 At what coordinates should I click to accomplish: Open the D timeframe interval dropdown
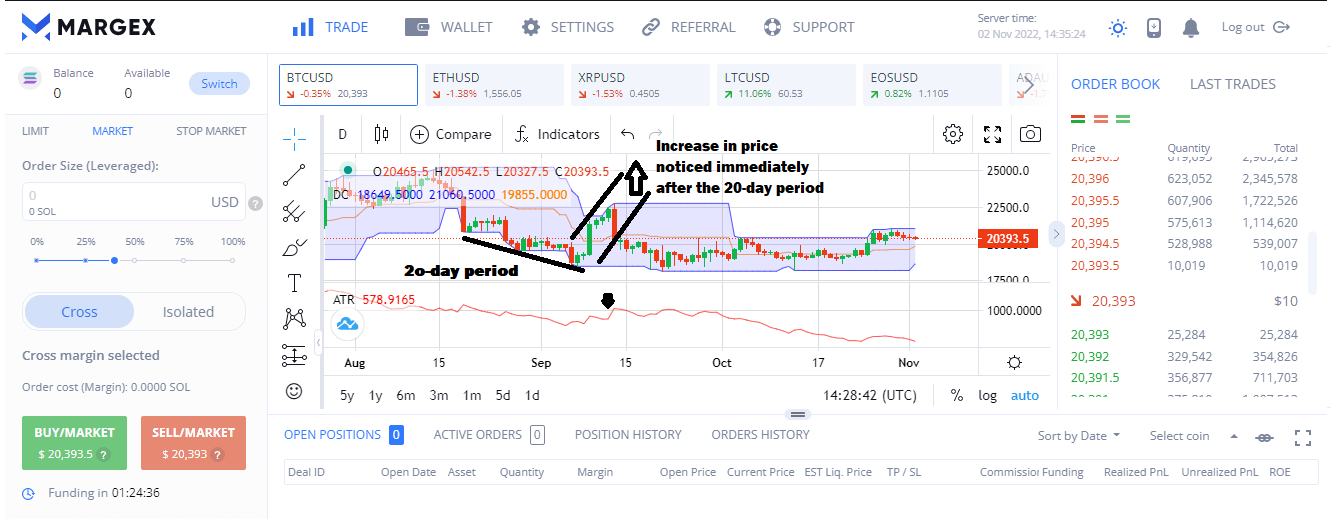[x=342, y=134]
